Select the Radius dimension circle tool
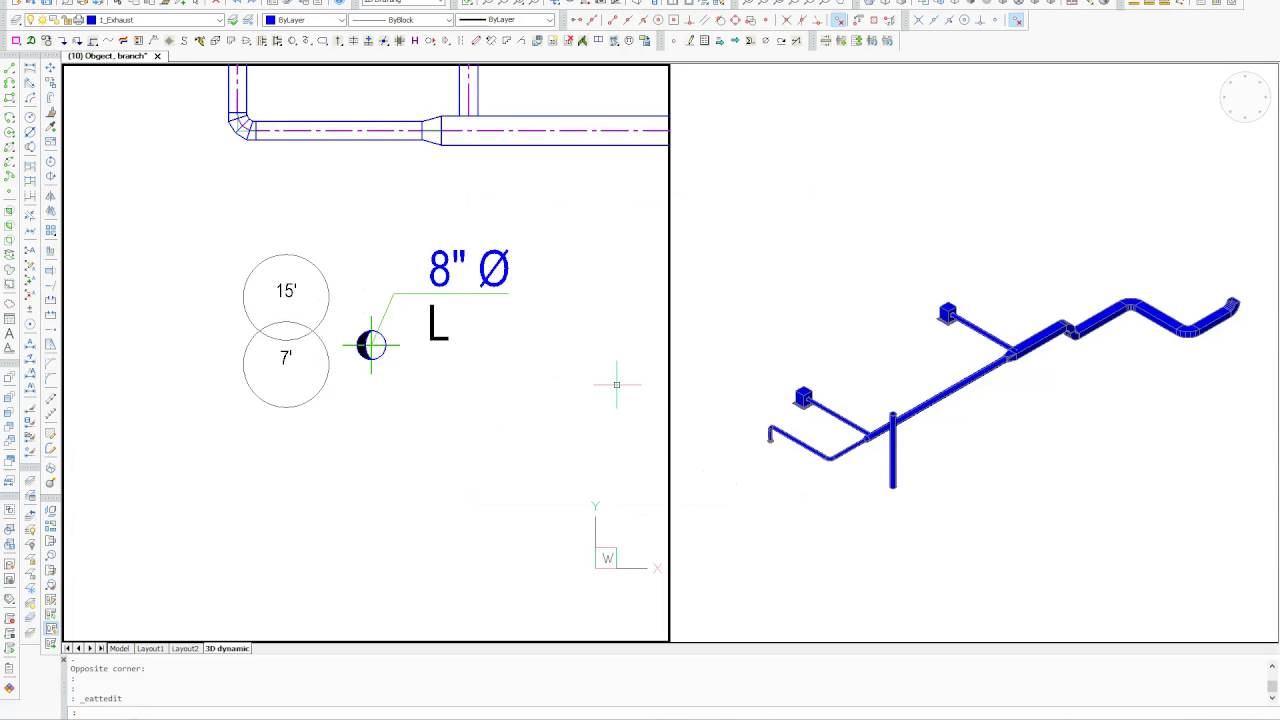The image size is (1280, 720). pos(30,117)
